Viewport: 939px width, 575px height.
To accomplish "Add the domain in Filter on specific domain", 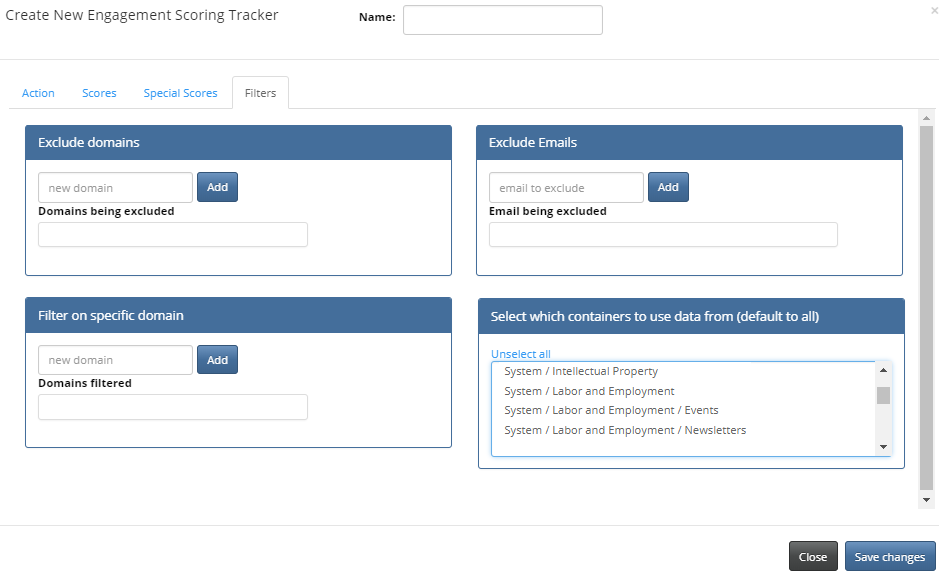I will [x=217, y=359].
